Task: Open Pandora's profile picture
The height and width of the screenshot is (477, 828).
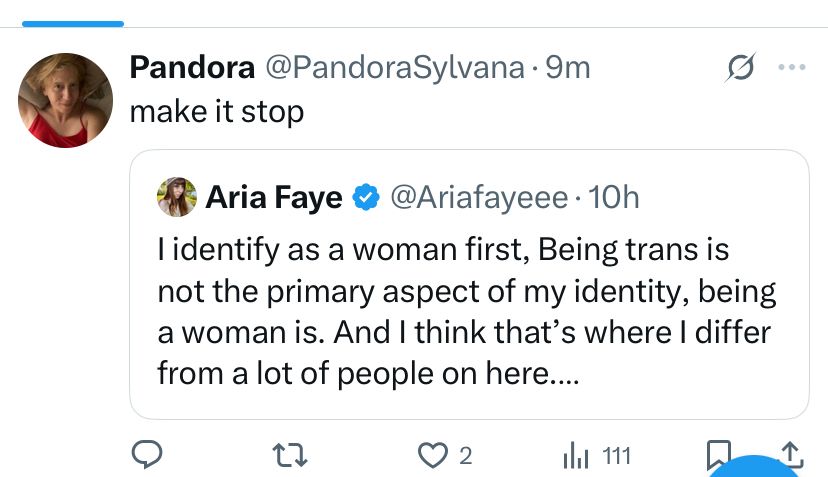Action: (65, 100)
